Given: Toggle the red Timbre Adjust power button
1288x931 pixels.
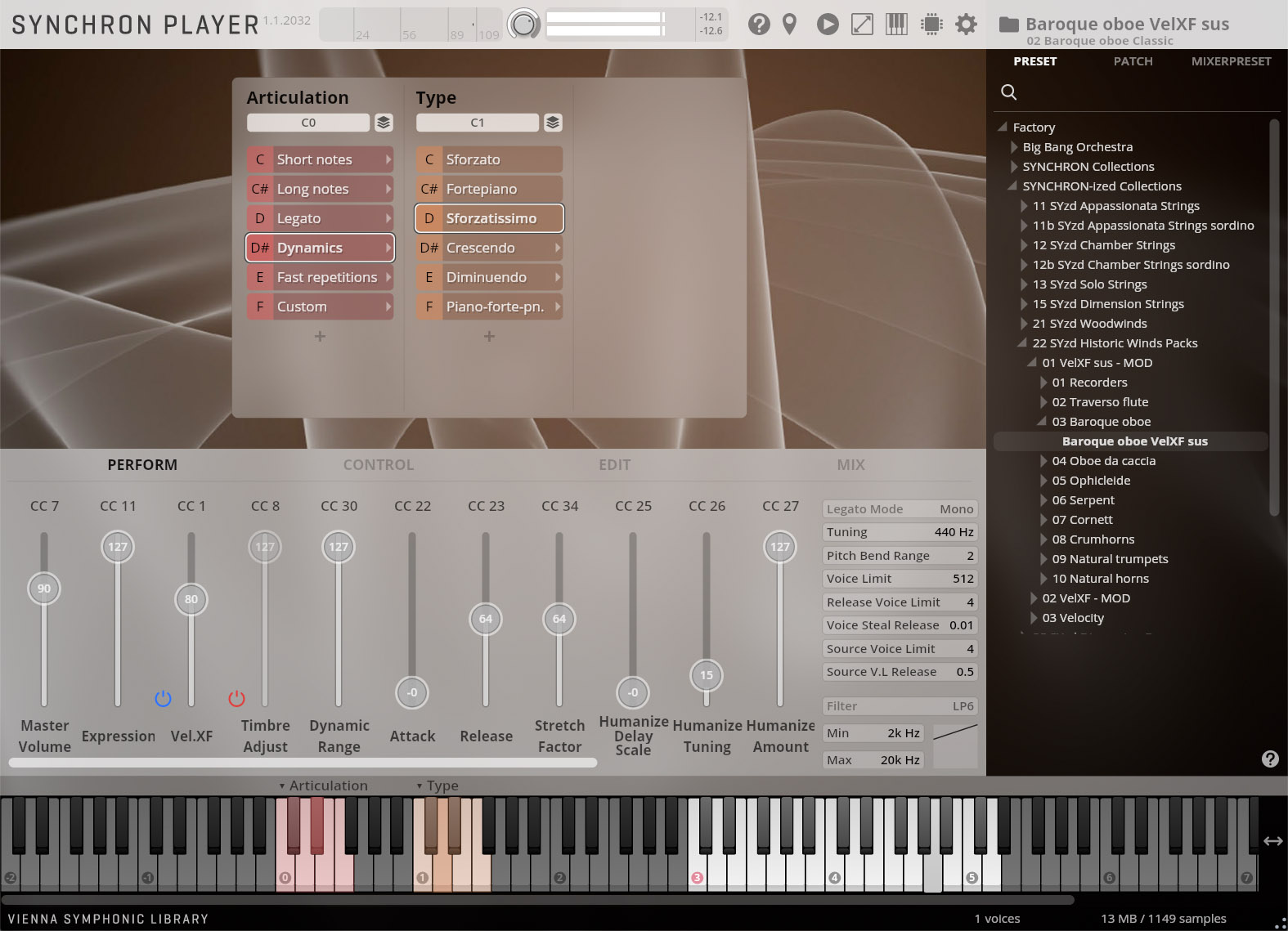Looking at the screenshot, I should coord(236,699).
